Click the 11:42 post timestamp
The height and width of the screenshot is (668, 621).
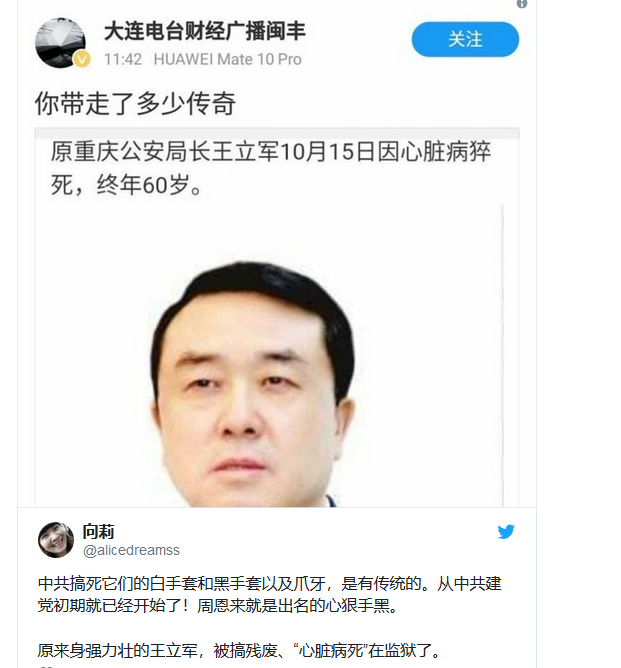click(123, 59)
